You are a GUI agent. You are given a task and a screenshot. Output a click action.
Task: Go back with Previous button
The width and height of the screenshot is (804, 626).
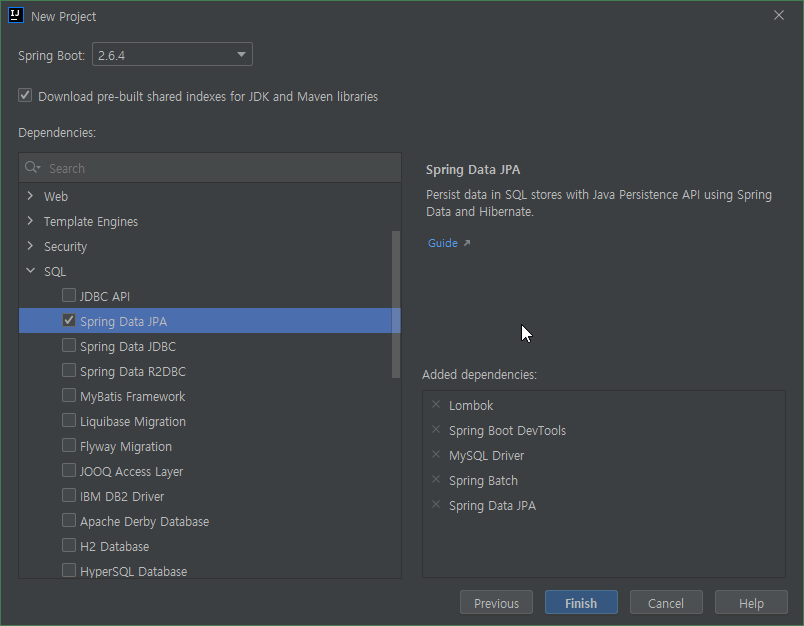coord(496,603)
